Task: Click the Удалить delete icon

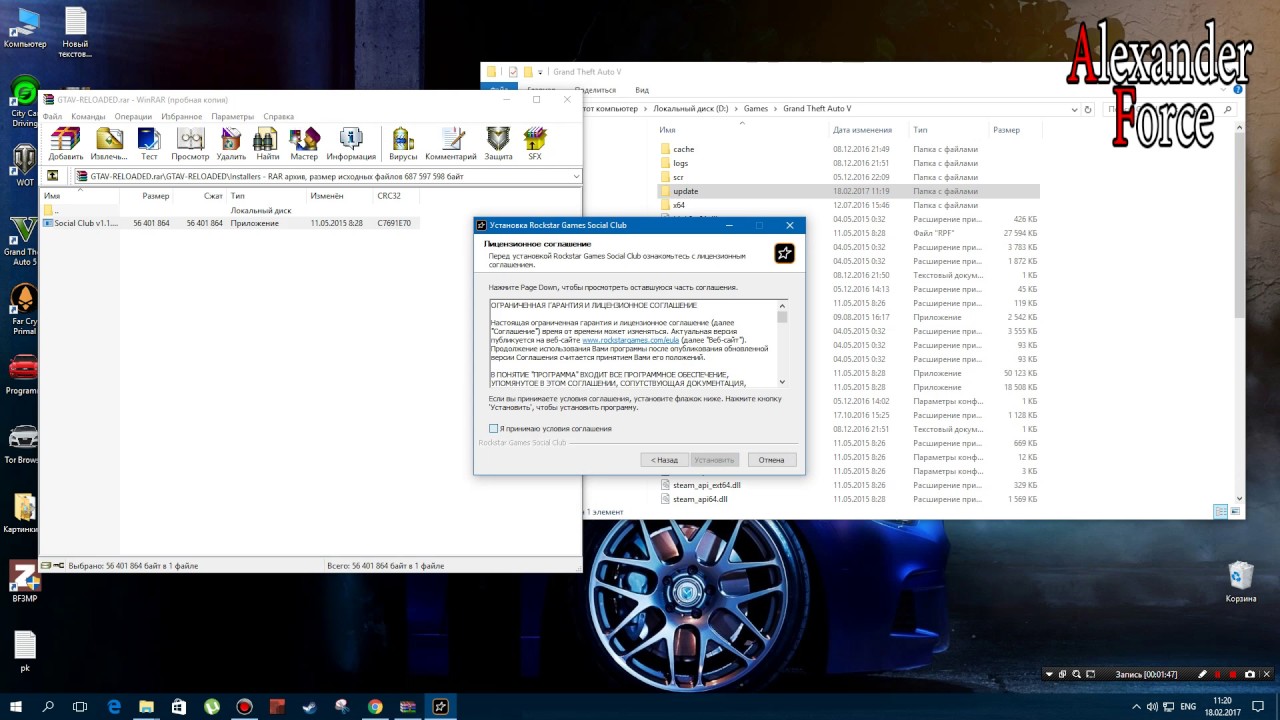Action: [231, 143]
